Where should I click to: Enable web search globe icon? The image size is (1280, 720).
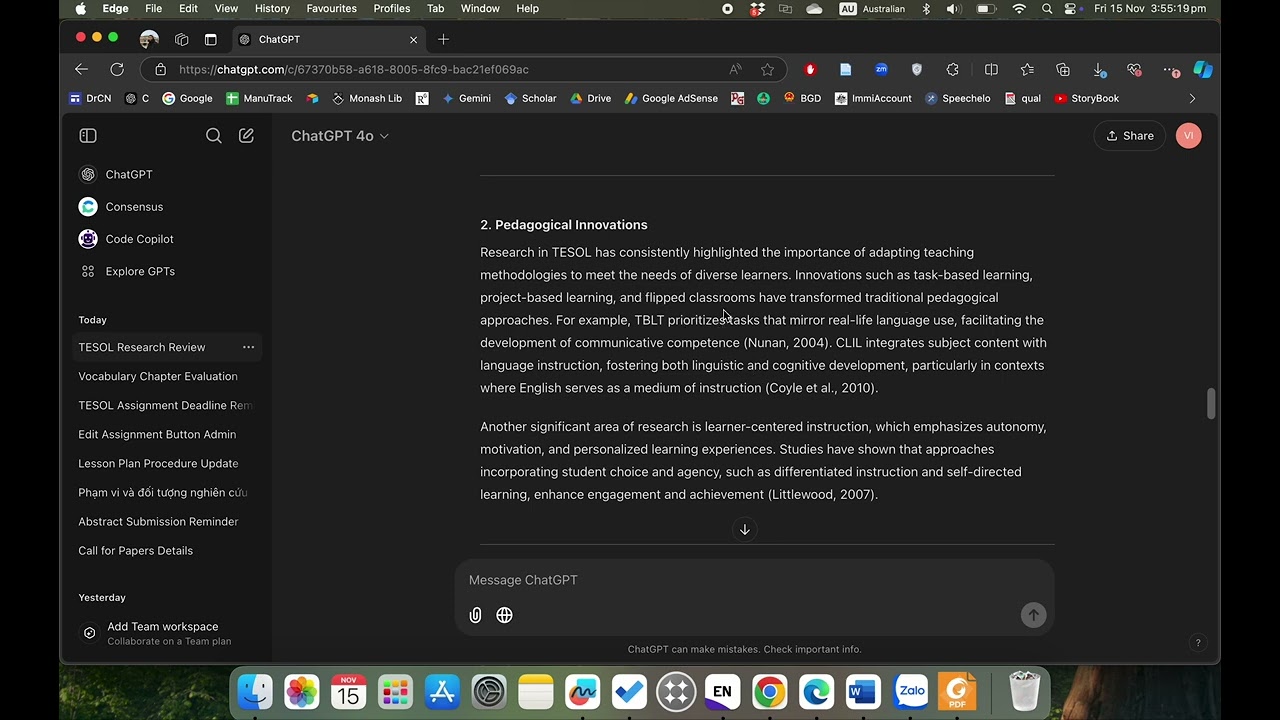[x=504, y=615]
